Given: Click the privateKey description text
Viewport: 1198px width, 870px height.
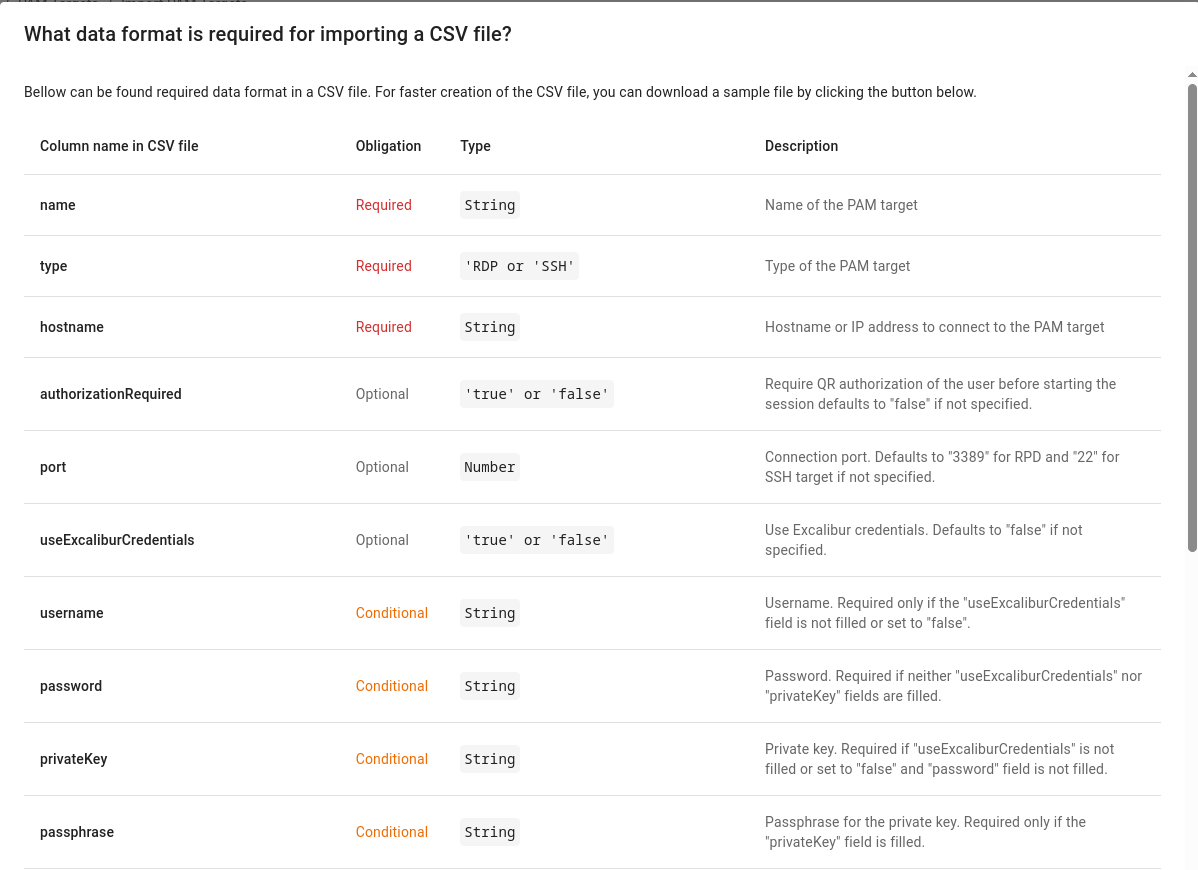Looking at the screenshot, I should pos(939,758).
